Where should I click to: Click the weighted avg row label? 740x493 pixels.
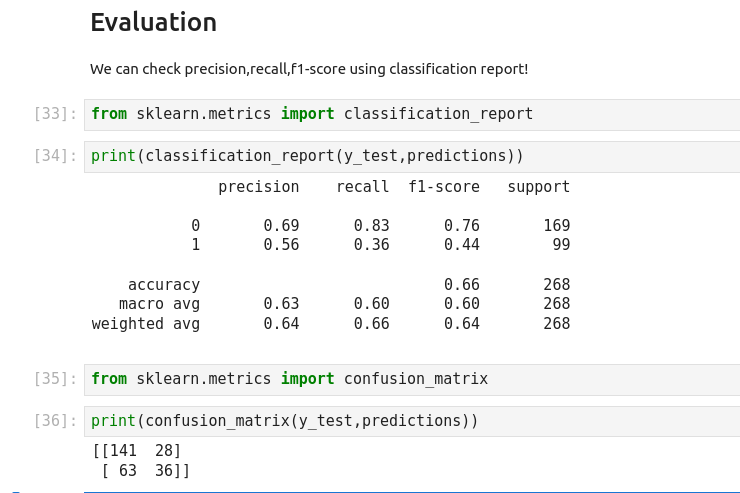[145, 324]
